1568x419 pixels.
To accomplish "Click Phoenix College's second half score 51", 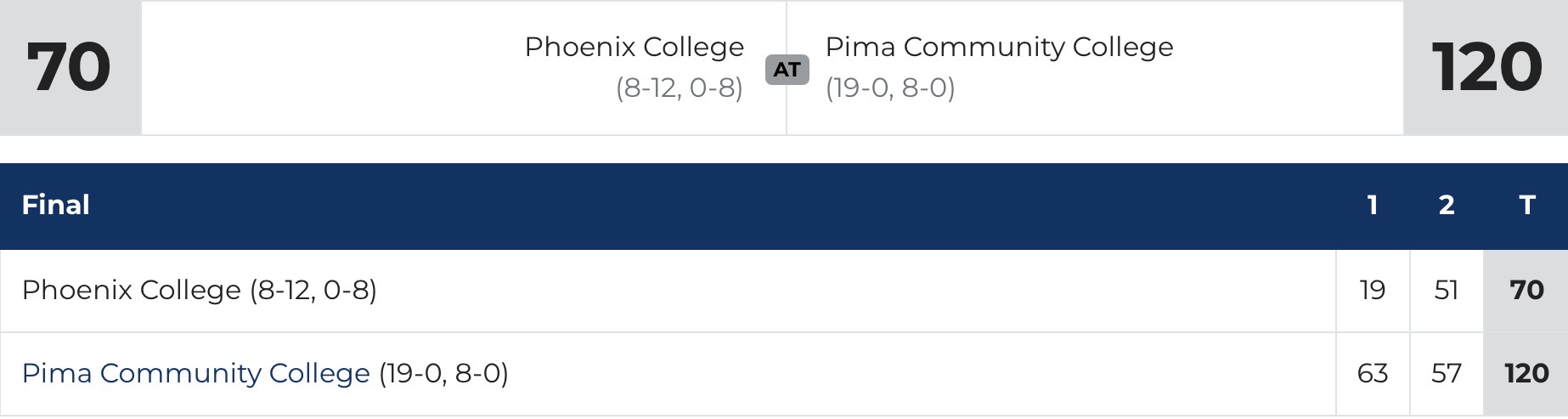I will pyautogui.click(x=1446, y=290).
